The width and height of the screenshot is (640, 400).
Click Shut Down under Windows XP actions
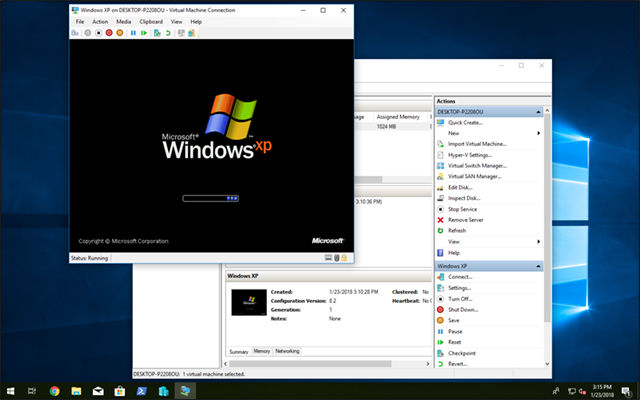point(463,309)
